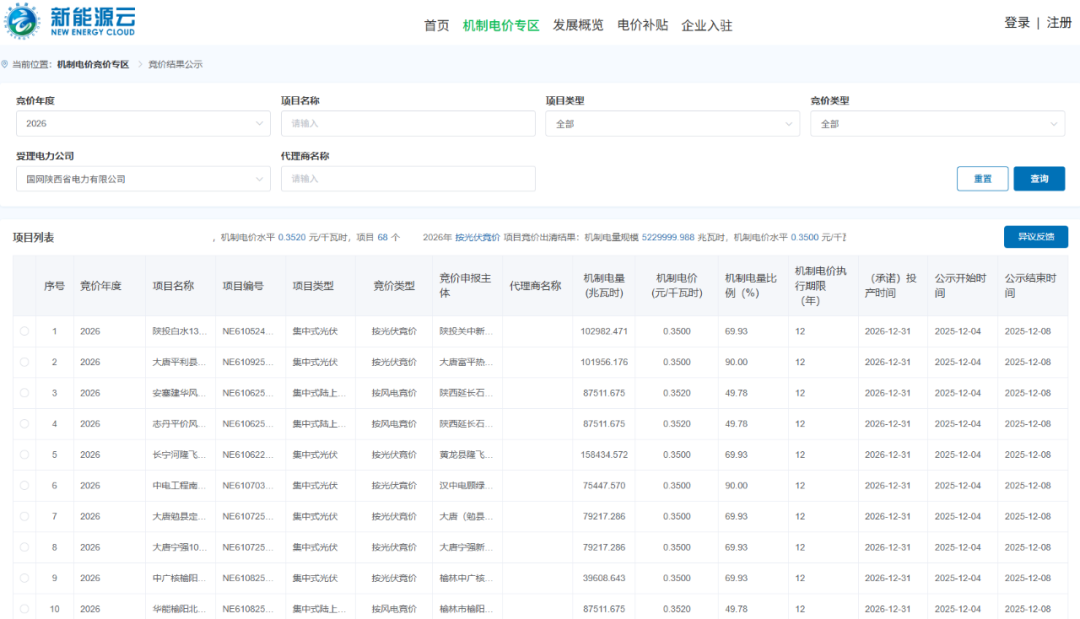Open the 竞价年度 dropdown showing 2026
1080x619 pixels.
tap(143, 124)
